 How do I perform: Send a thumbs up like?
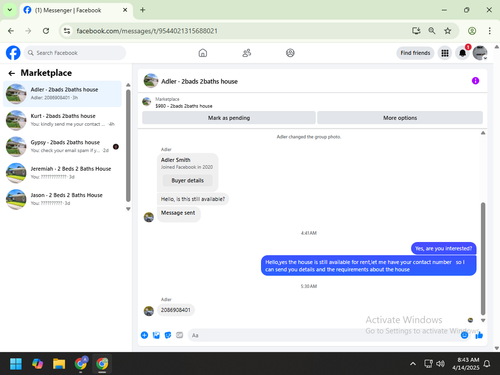[479, 335]
